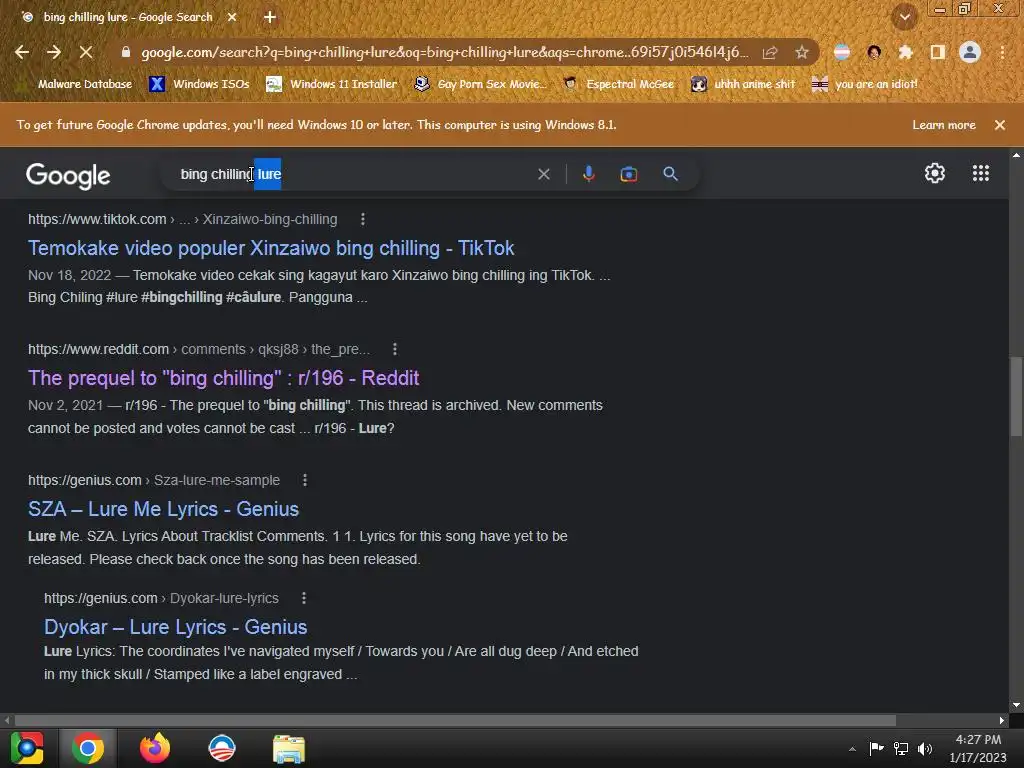The width and height of the screenshot is (1024, 768).
Task: Toggle the Chrome side panel
Action: tap(938, 52)
